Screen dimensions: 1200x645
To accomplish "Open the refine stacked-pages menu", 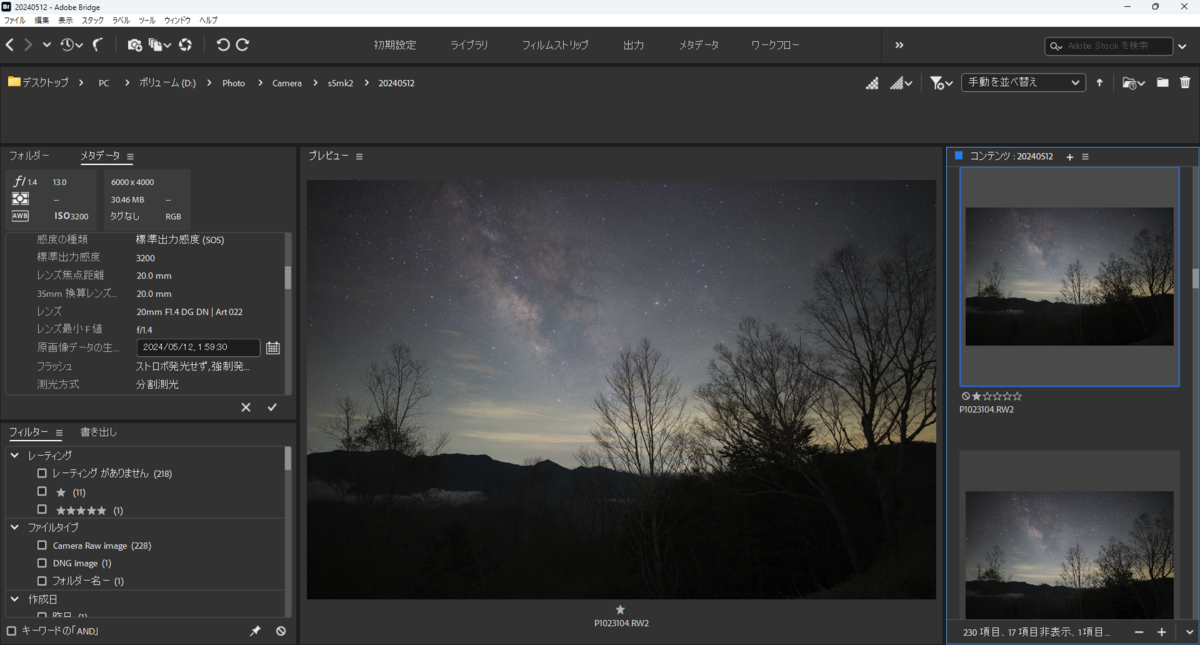I will [159, 45].
